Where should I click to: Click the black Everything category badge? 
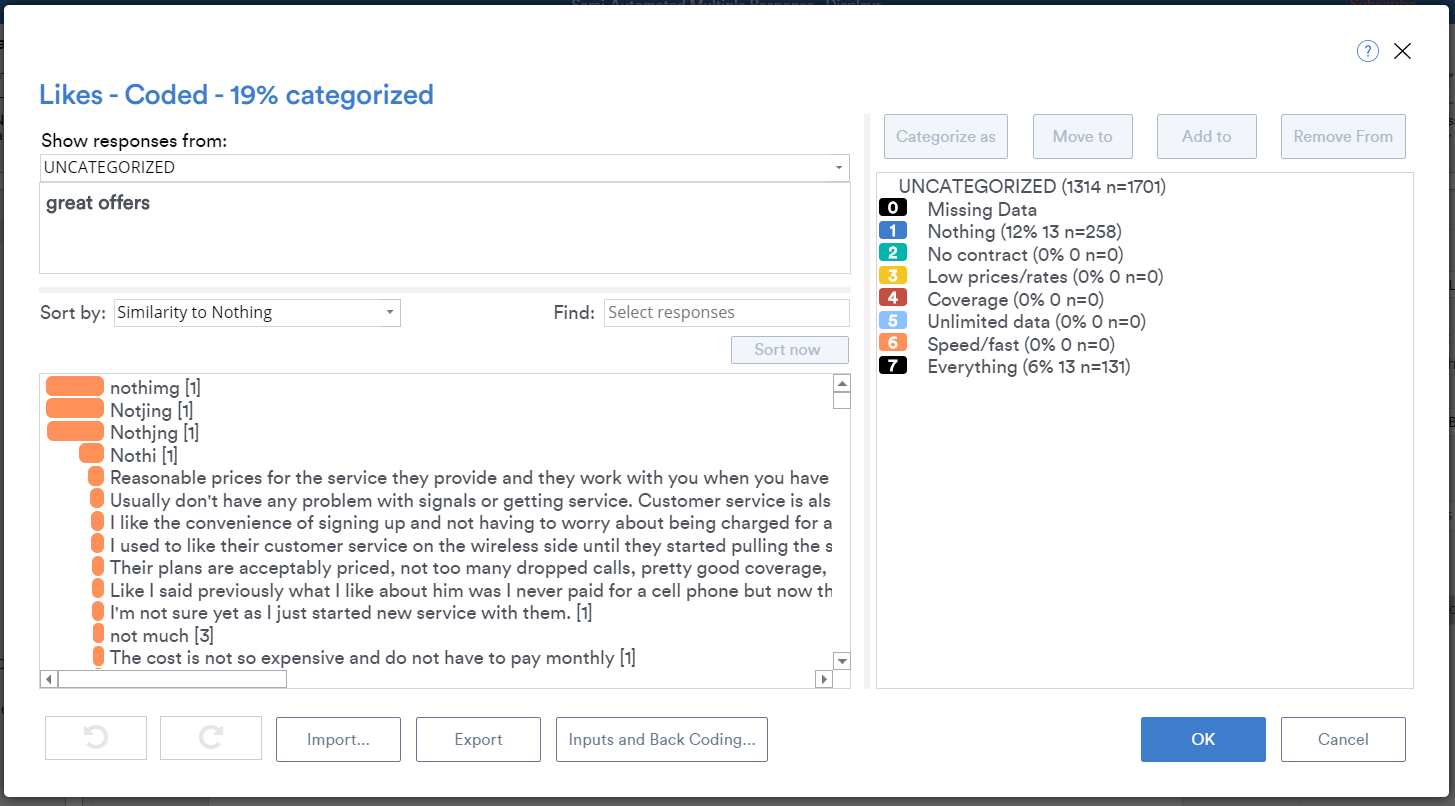893,367
